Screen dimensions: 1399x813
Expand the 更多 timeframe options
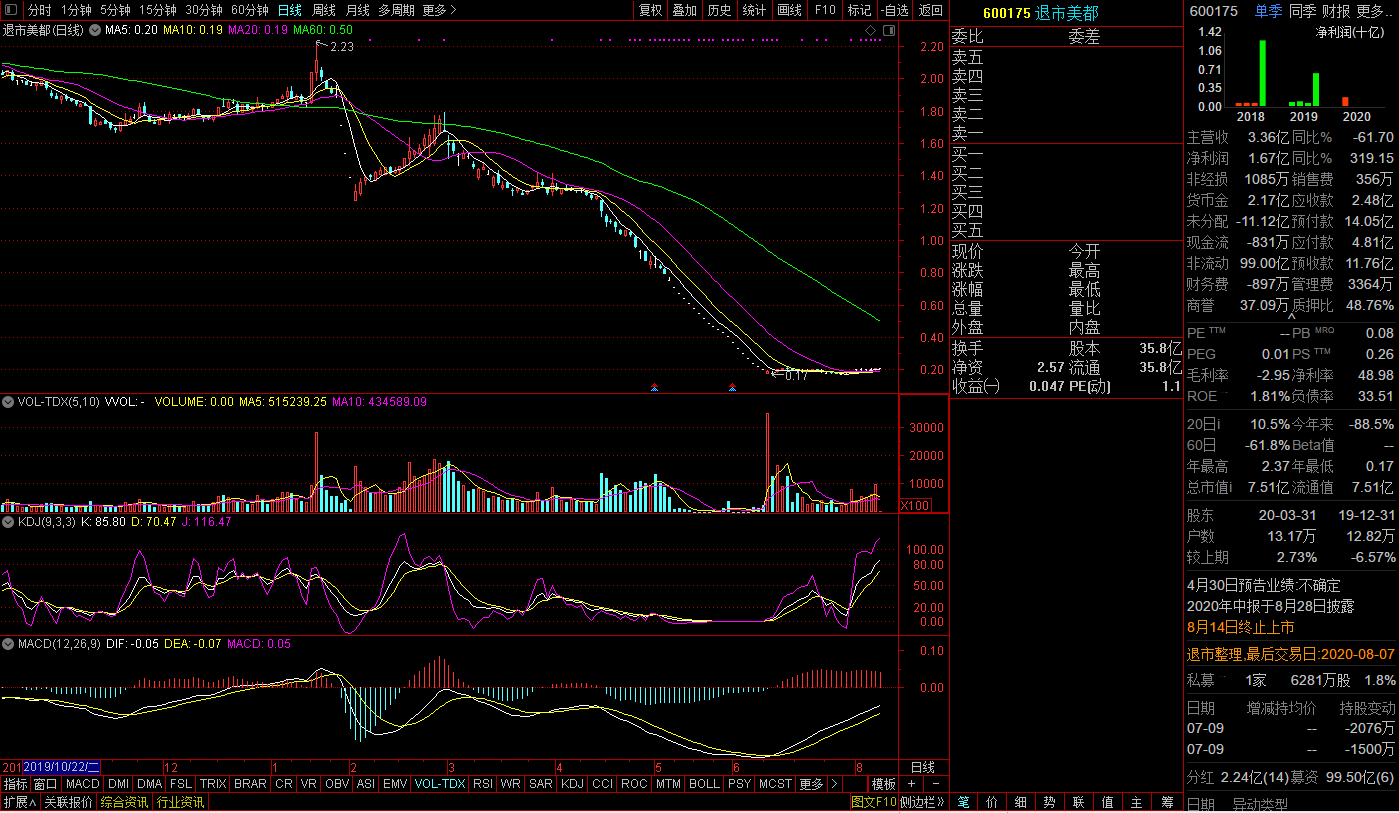tap(439, 10)
